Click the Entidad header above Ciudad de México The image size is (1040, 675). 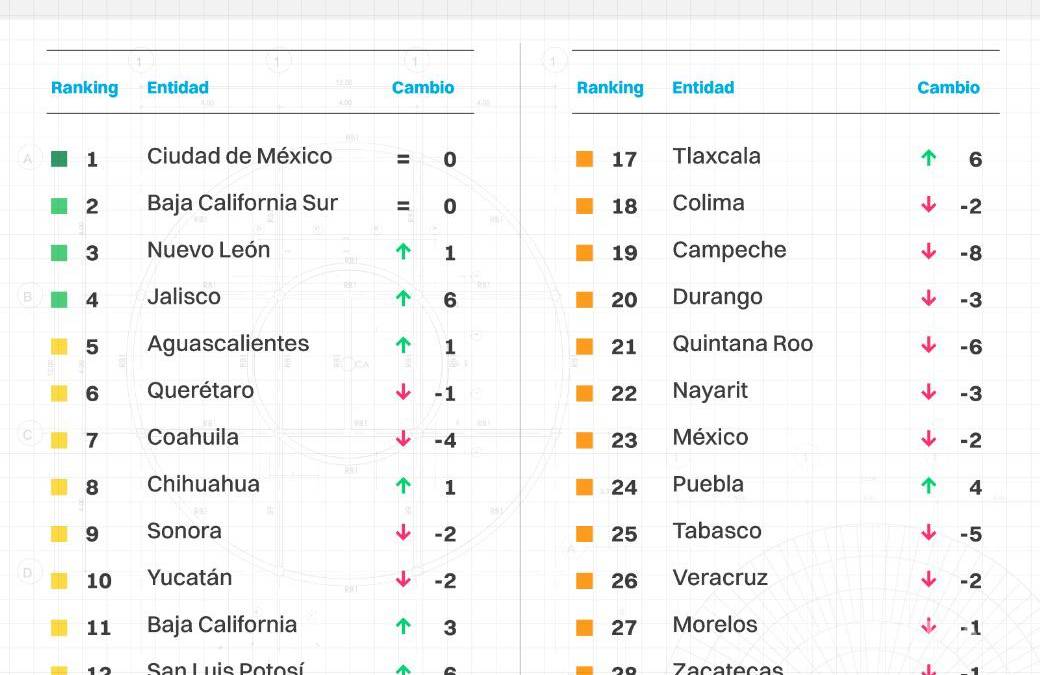coord(177,88)
